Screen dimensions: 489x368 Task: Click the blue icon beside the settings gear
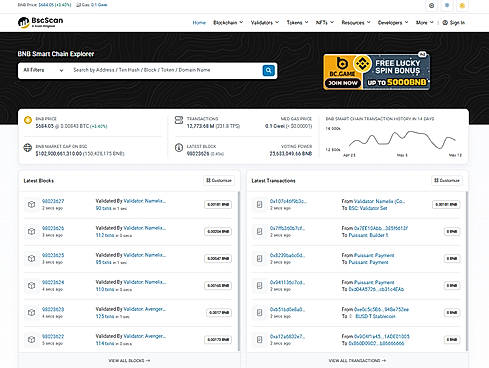pyautogui.click(x=447, y=5)
